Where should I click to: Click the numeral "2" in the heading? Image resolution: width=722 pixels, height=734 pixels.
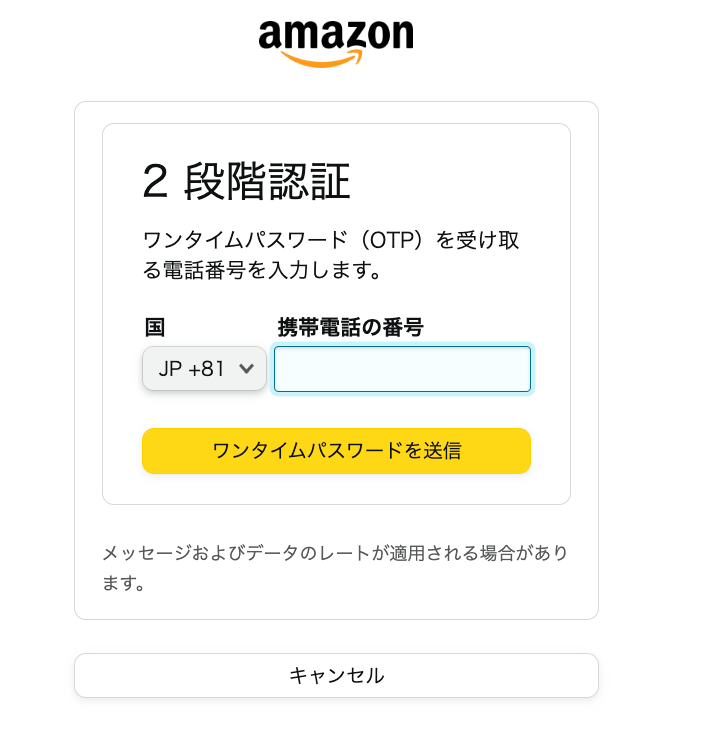tap(155, 182)
